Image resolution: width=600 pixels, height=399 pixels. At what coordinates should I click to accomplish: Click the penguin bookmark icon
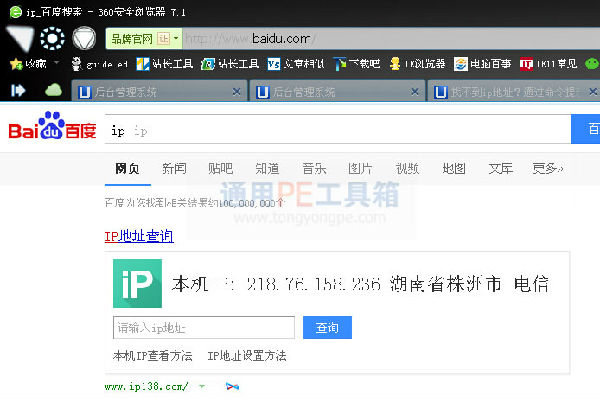(x=77, y=64)
